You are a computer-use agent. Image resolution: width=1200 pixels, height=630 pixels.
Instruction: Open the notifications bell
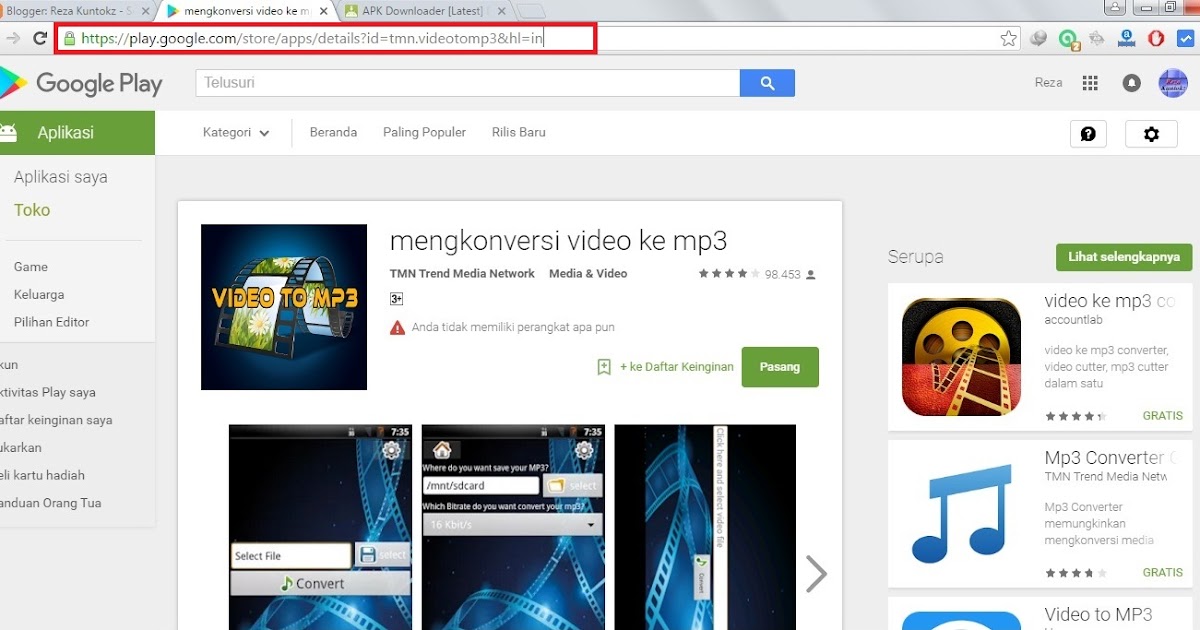point(1131,83)
